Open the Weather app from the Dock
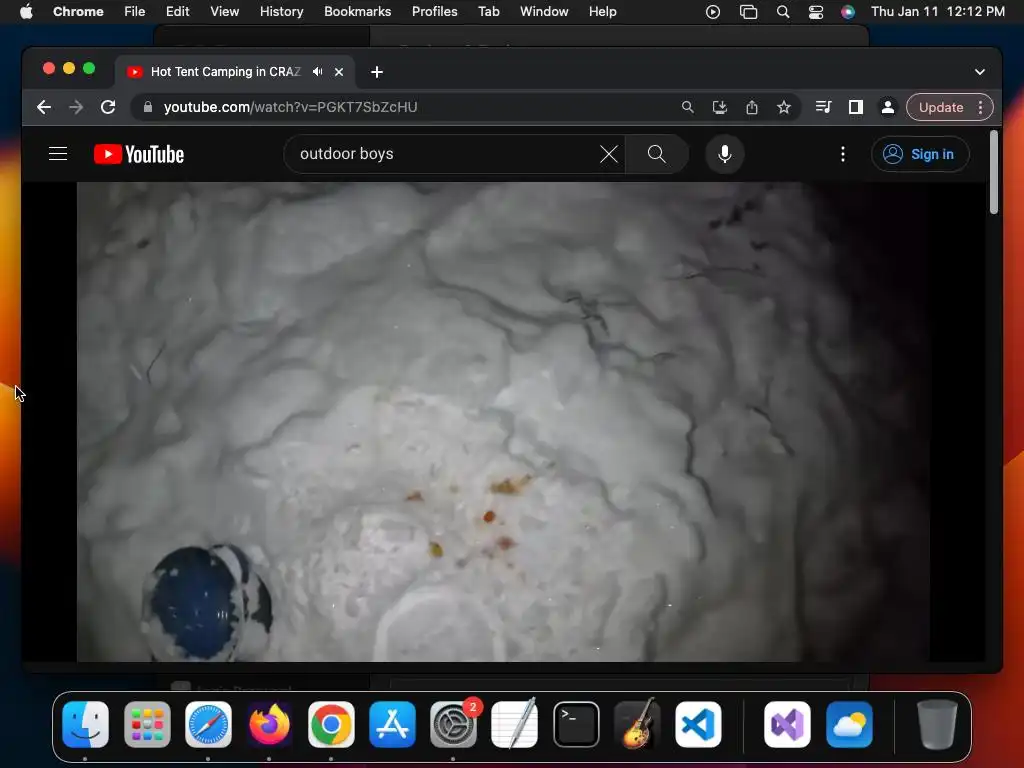Screen dimensions: 1024x768 [x=849, y=724]
